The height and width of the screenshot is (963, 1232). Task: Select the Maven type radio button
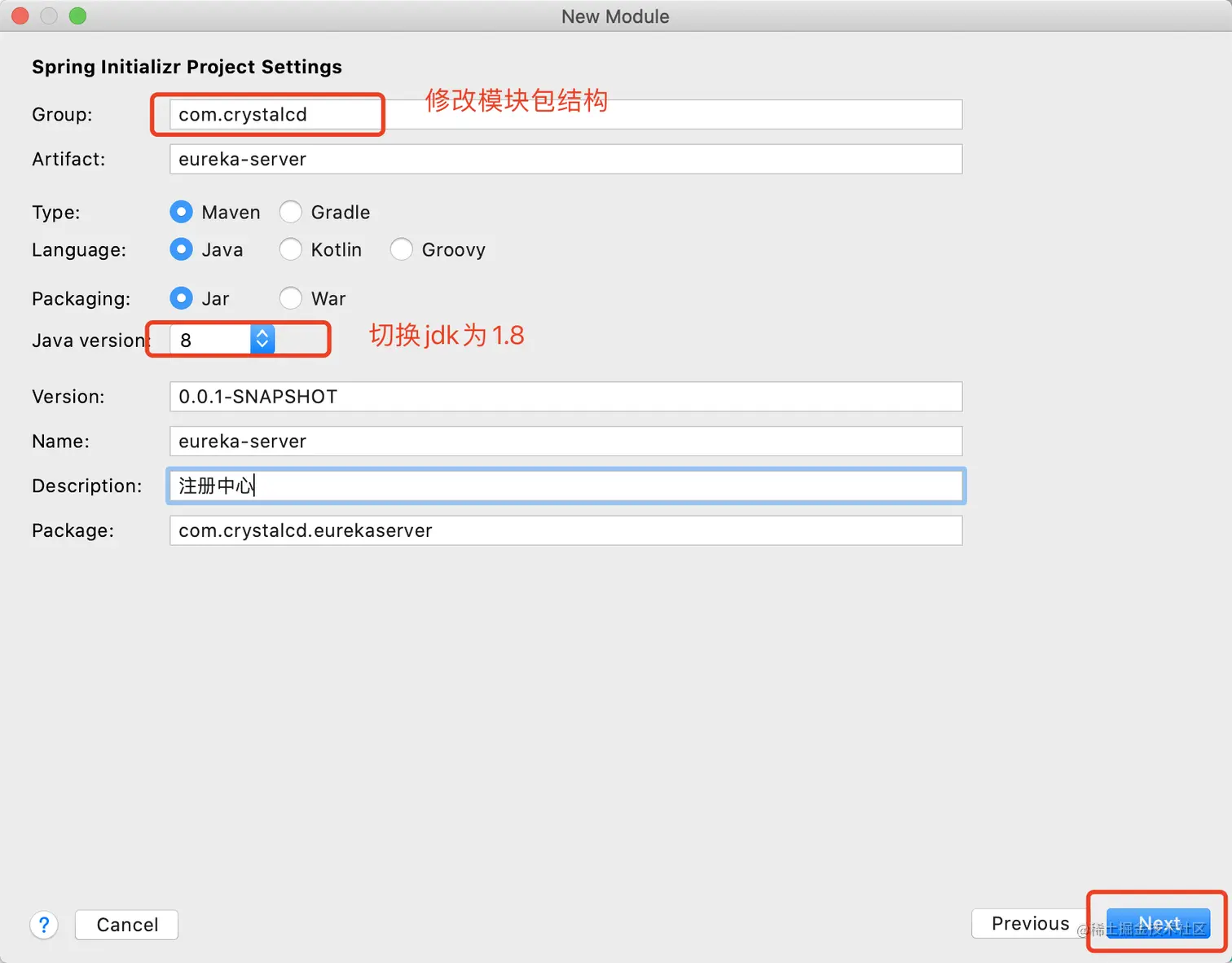point(181,212)
